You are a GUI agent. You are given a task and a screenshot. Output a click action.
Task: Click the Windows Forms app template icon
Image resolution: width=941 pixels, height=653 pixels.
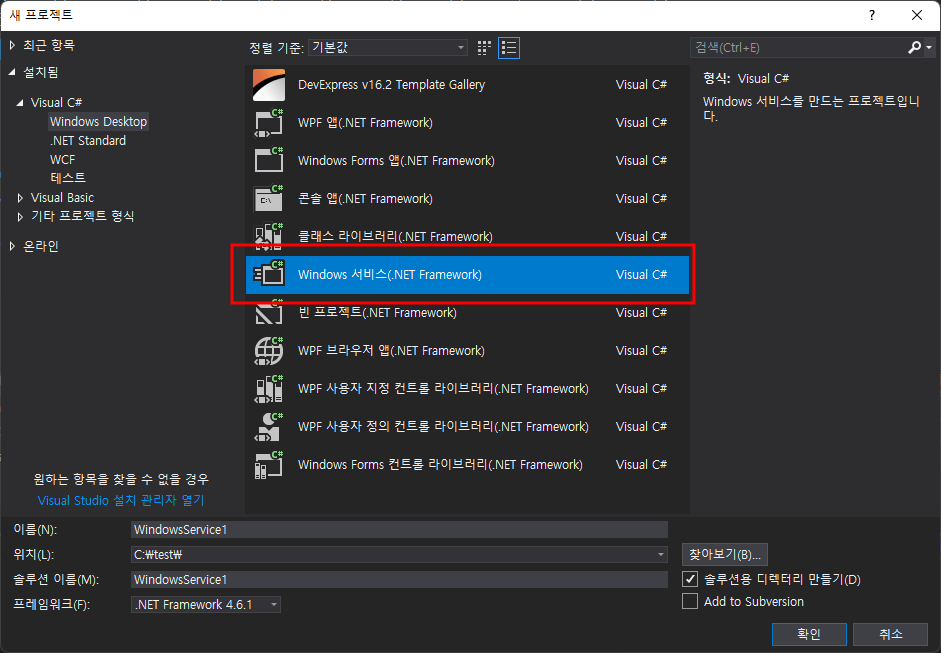tap(269, 160)
